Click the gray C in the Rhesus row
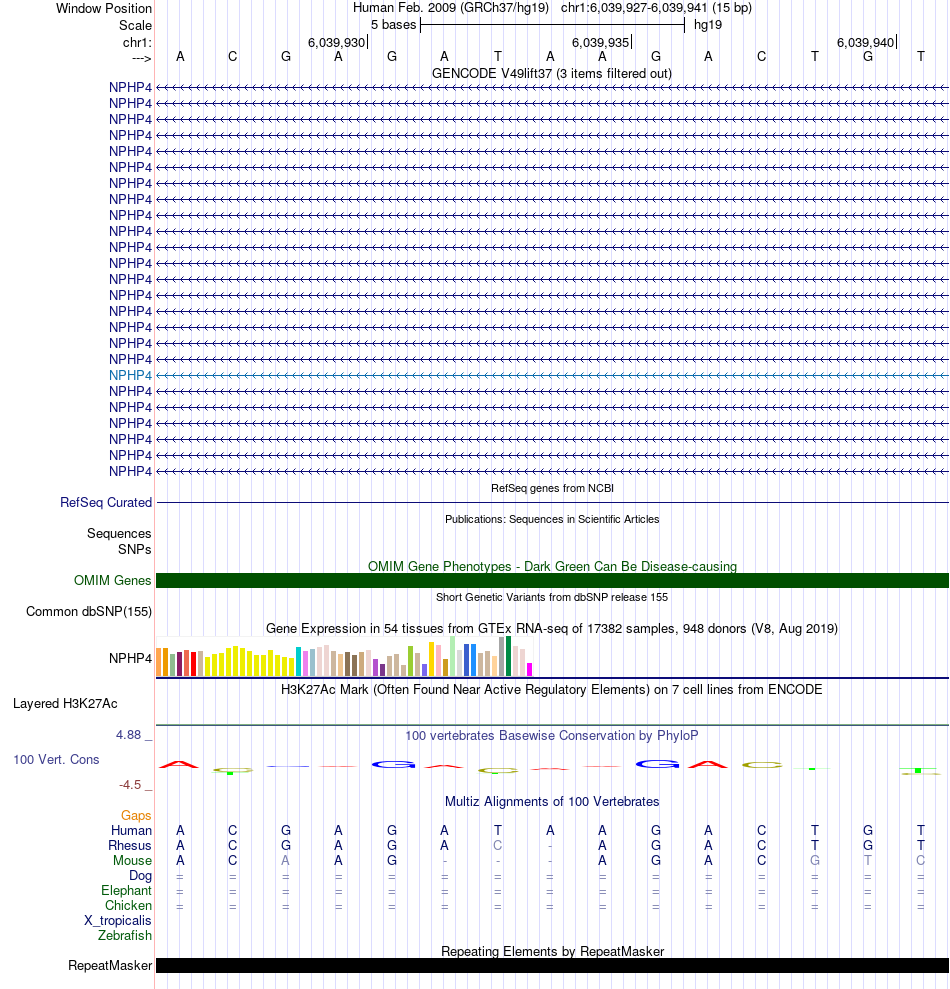 click(498, 846)
